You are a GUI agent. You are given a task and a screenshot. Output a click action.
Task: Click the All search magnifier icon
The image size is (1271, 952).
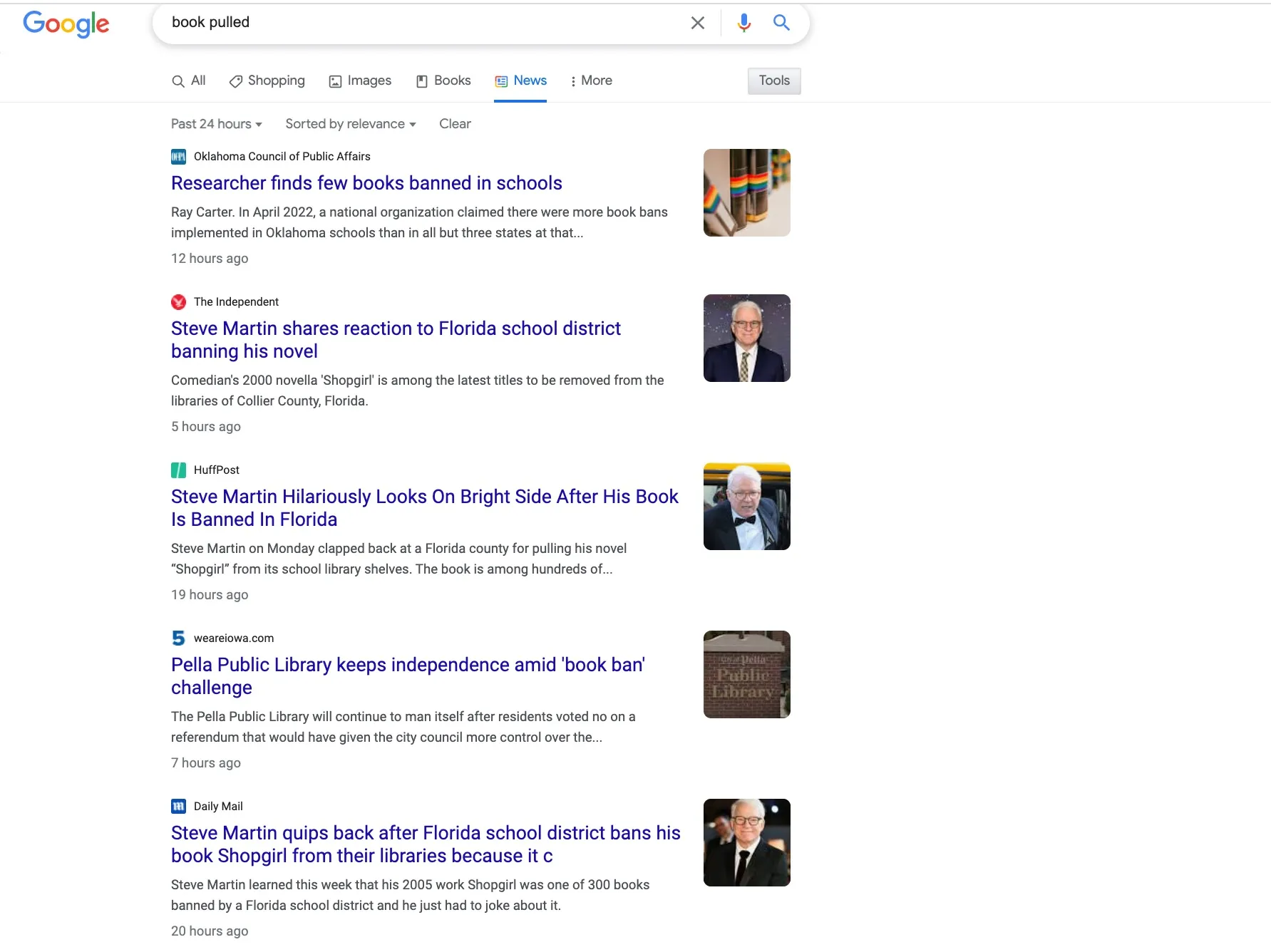178,81
